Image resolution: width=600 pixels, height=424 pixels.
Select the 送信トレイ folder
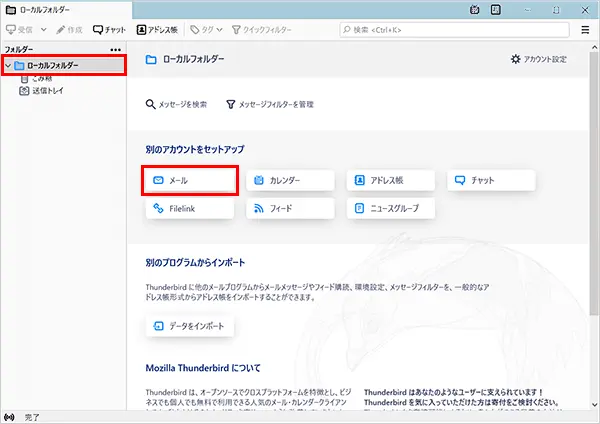click(x=41, y=91)
